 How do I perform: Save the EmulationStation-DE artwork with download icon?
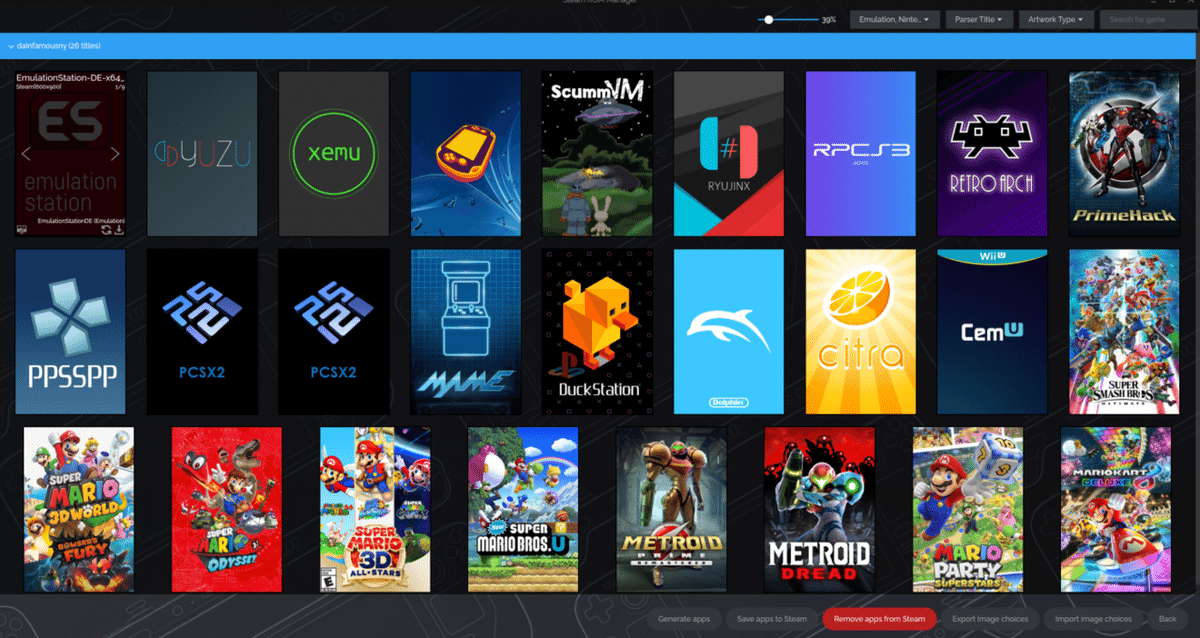[118, 229]
